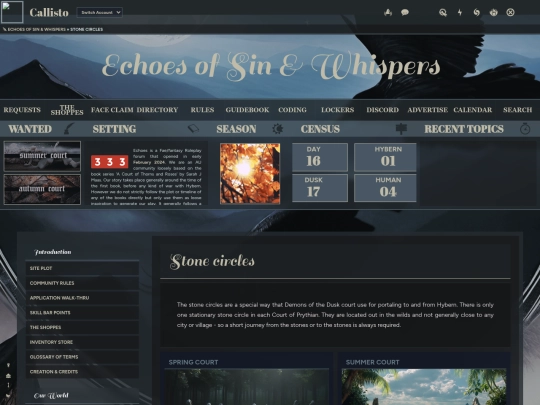The height and width of the screenshot is (405, 540).
Task: Click the summer court wanted banner
Action: [42, 156]
